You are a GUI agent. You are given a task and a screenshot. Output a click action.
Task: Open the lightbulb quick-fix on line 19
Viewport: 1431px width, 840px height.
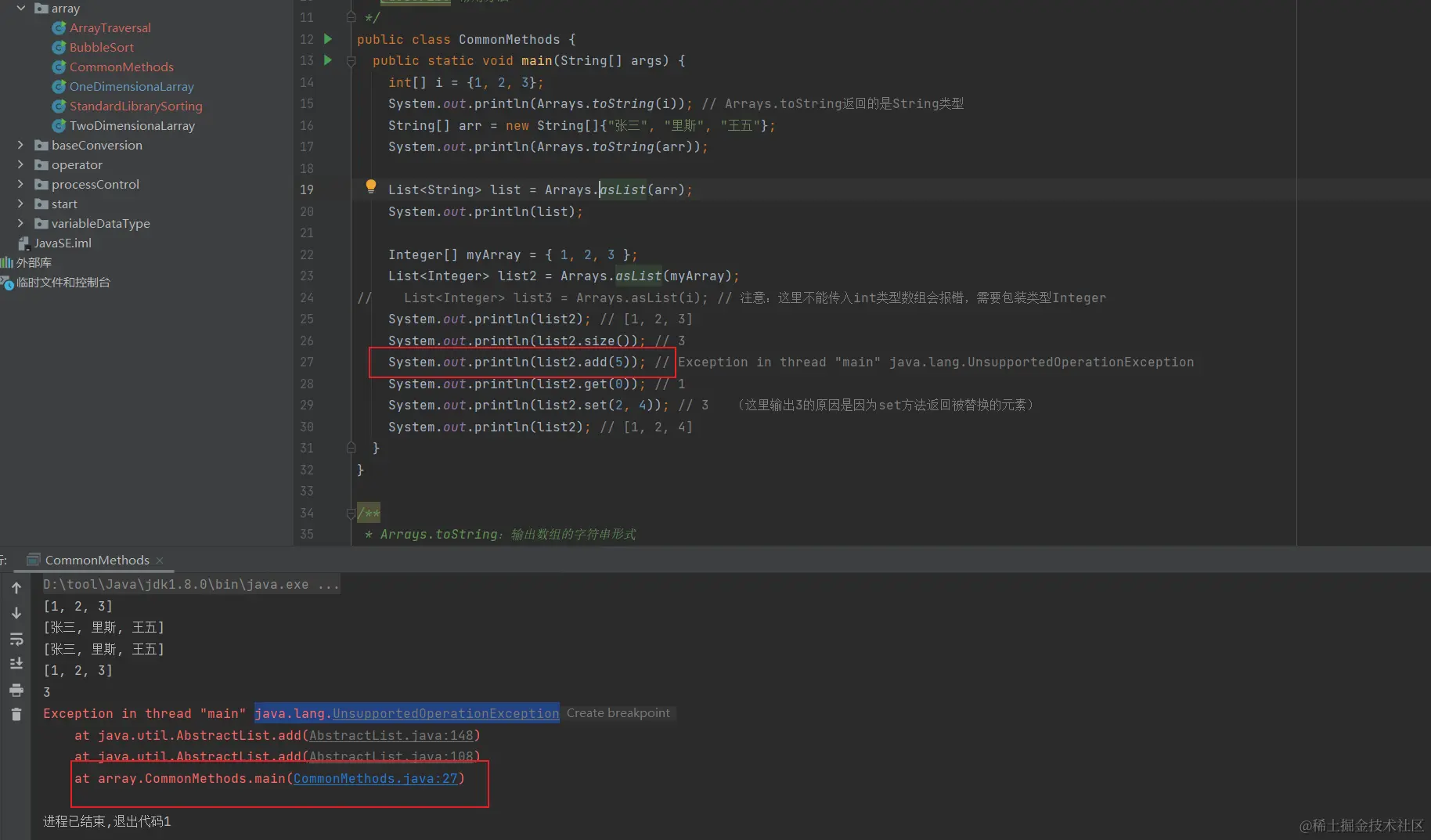point(371,187)
